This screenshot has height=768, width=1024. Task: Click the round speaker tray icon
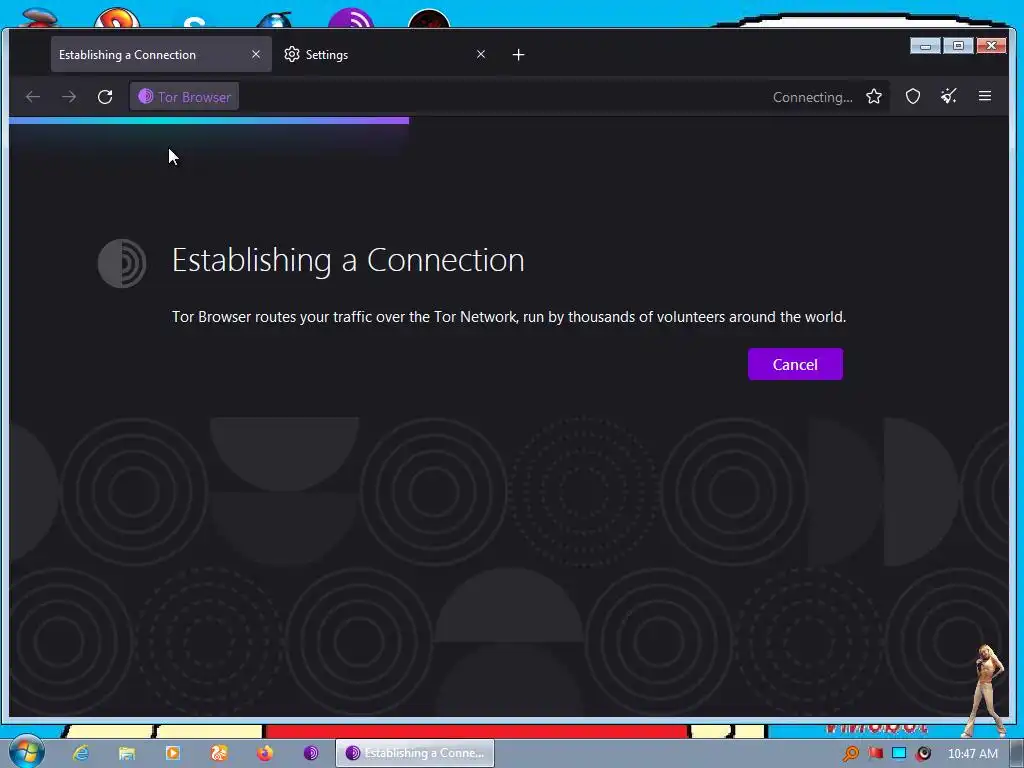point(923,754)
